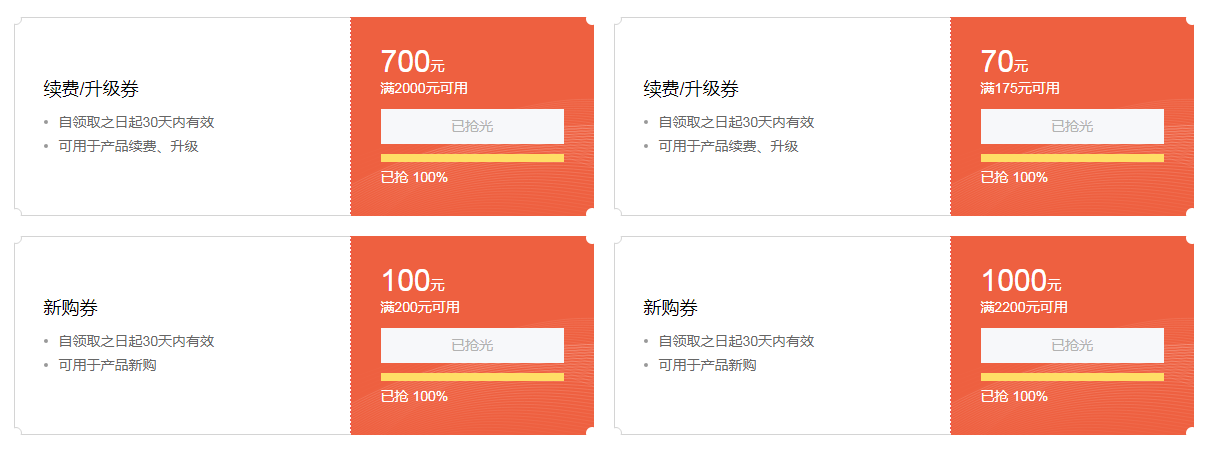Click the progress bar on the 70元 coupon
This screenshot has width=1219, height=456.
[x=1072, y=158]
